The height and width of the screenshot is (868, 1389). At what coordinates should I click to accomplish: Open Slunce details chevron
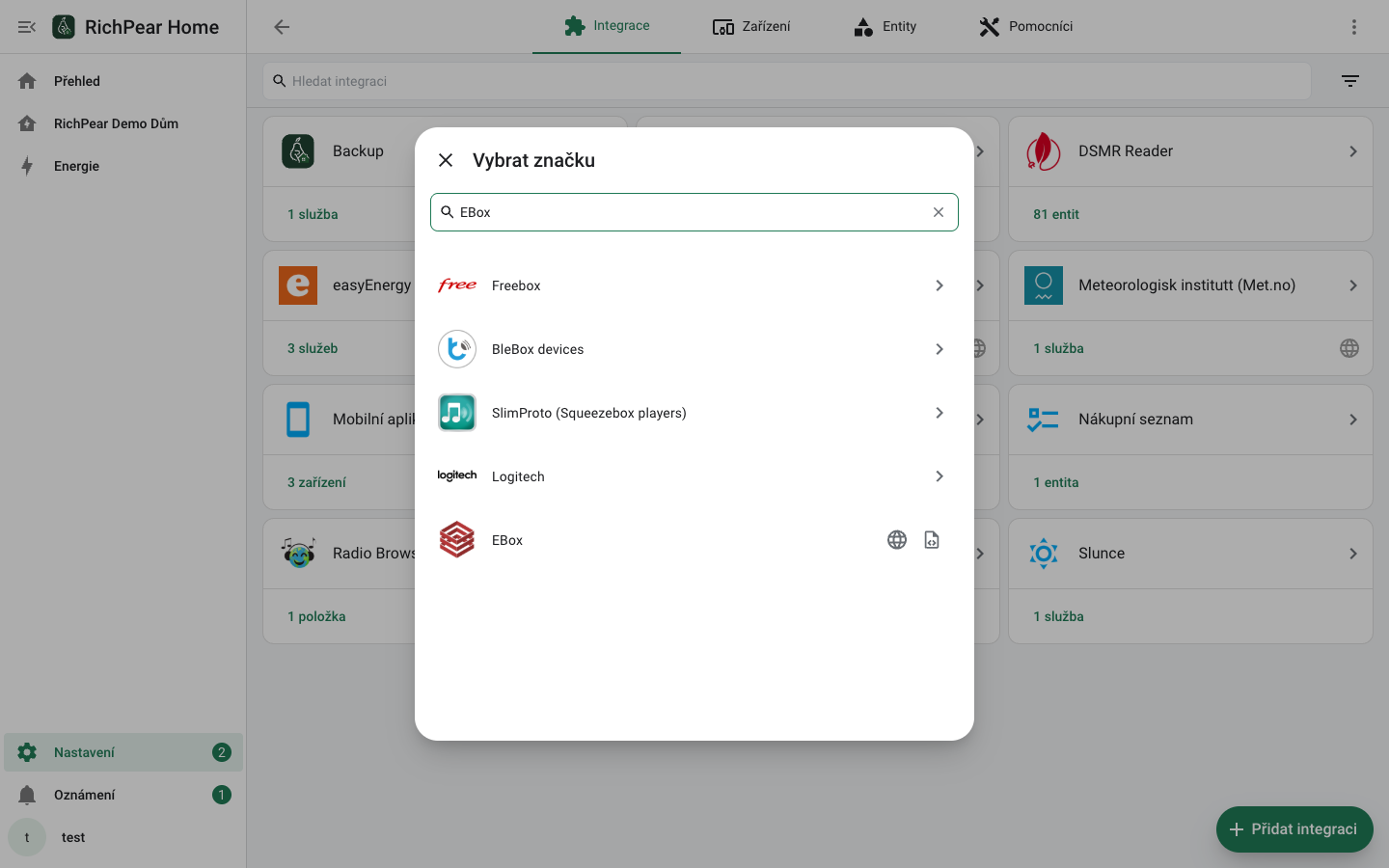(1353, 554)
